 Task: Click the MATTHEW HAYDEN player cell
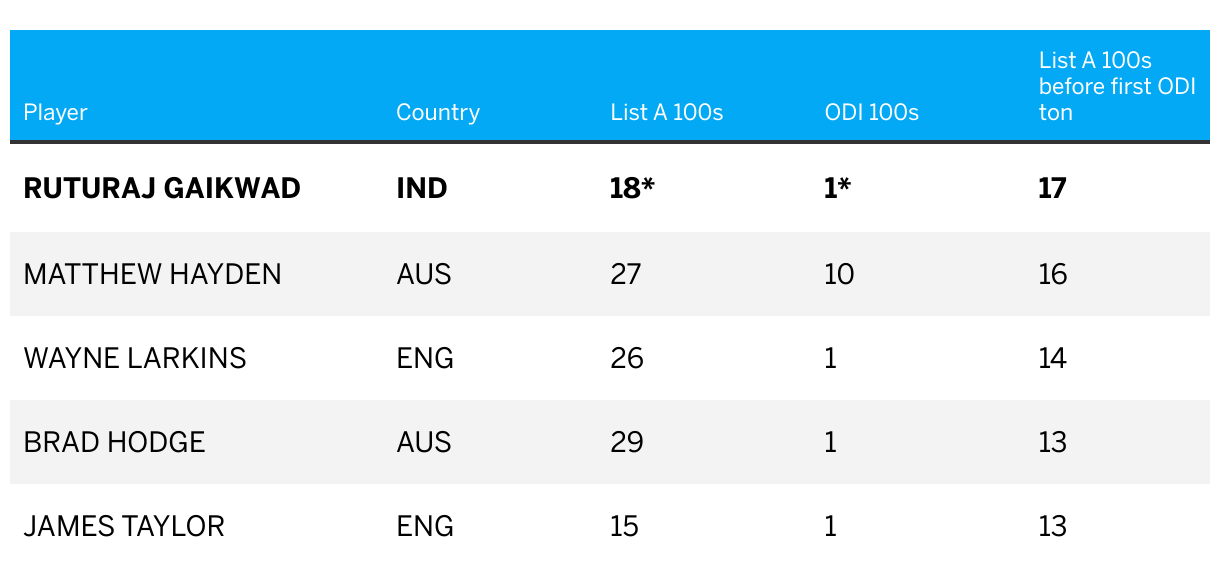[x=152, y=274]
